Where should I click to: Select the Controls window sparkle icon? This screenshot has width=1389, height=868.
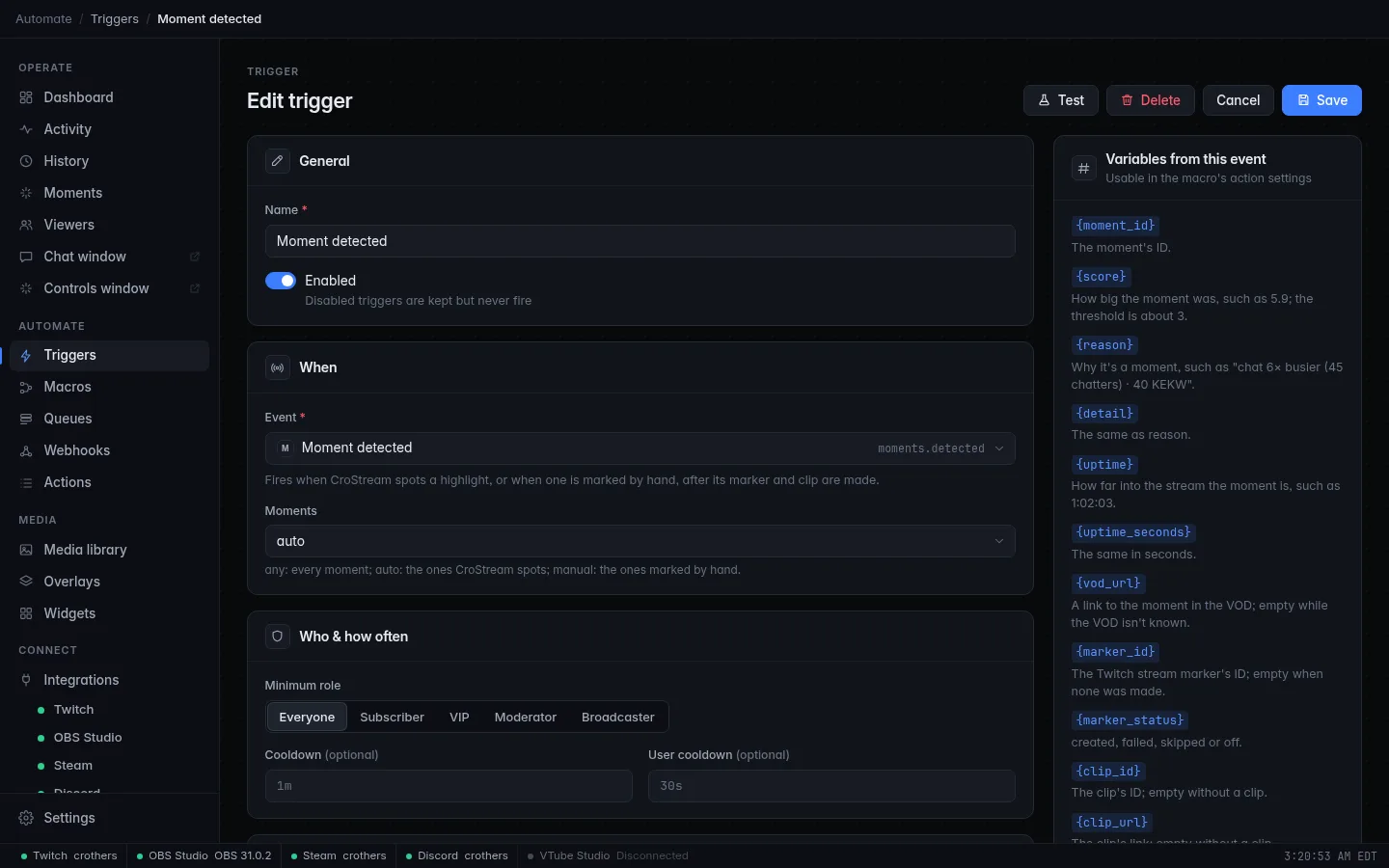pyautogui.click(x=26, y=288)
